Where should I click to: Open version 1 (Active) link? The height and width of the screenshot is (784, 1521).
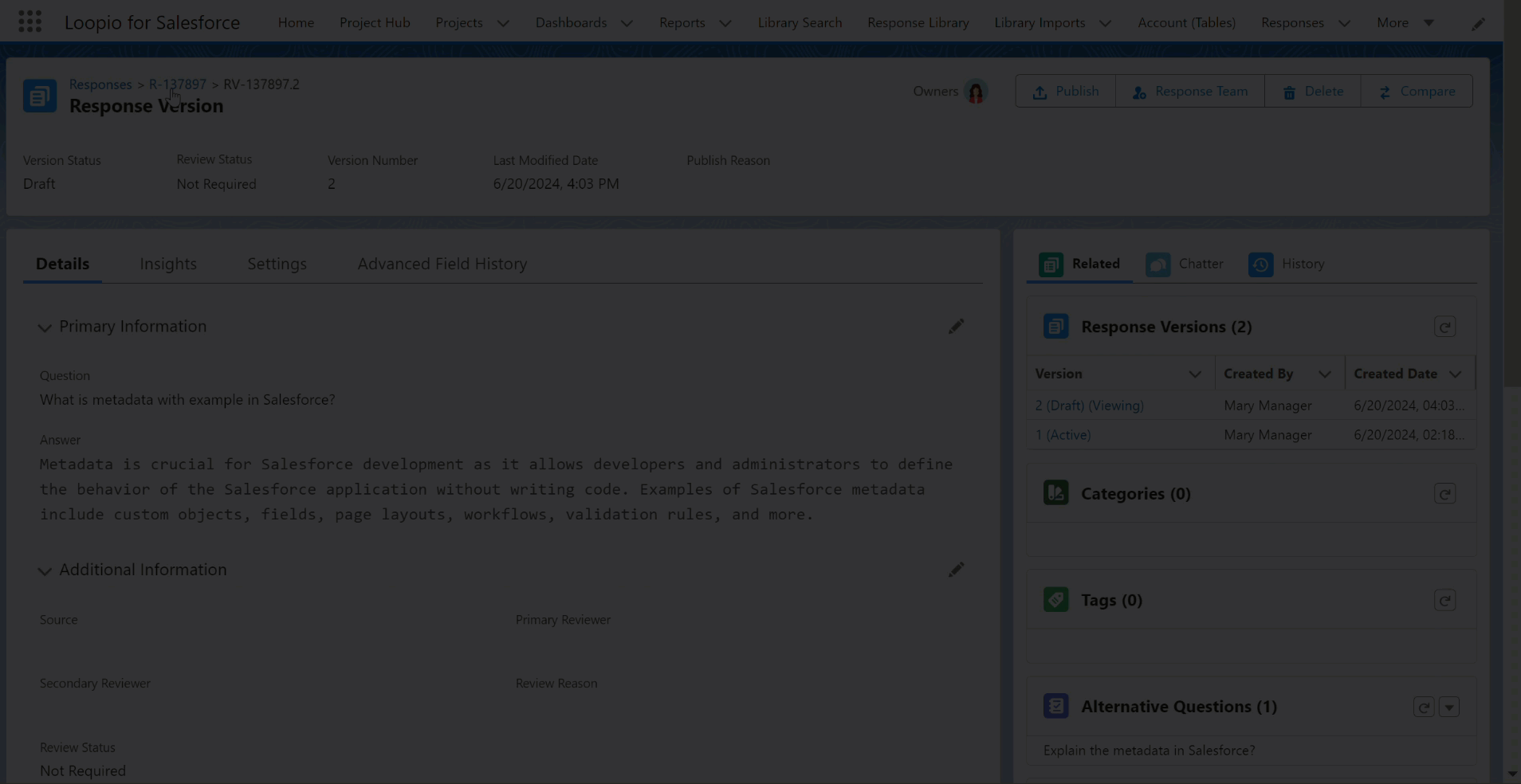tap(1063, 435)
